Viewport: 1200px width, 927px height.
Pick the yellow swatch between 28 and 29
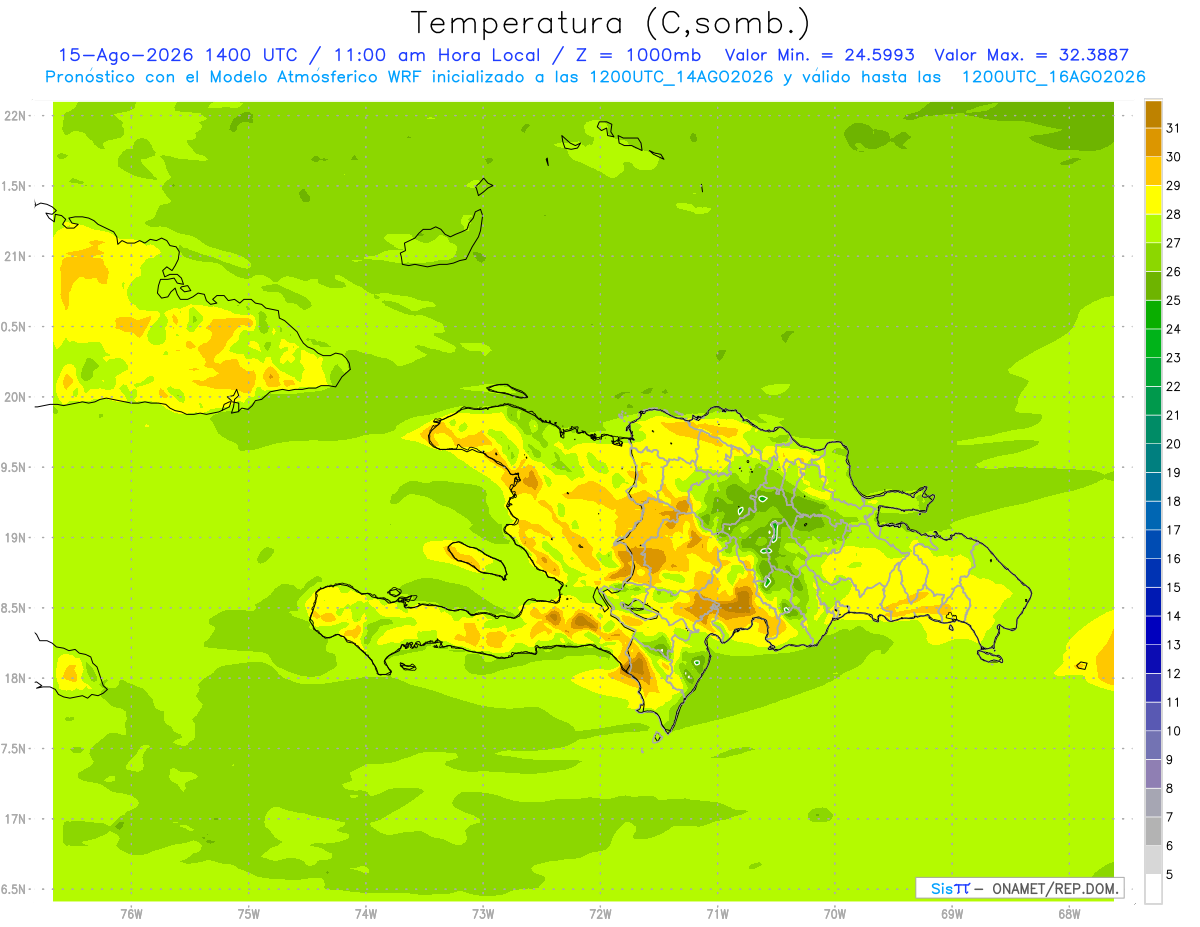1153,200
